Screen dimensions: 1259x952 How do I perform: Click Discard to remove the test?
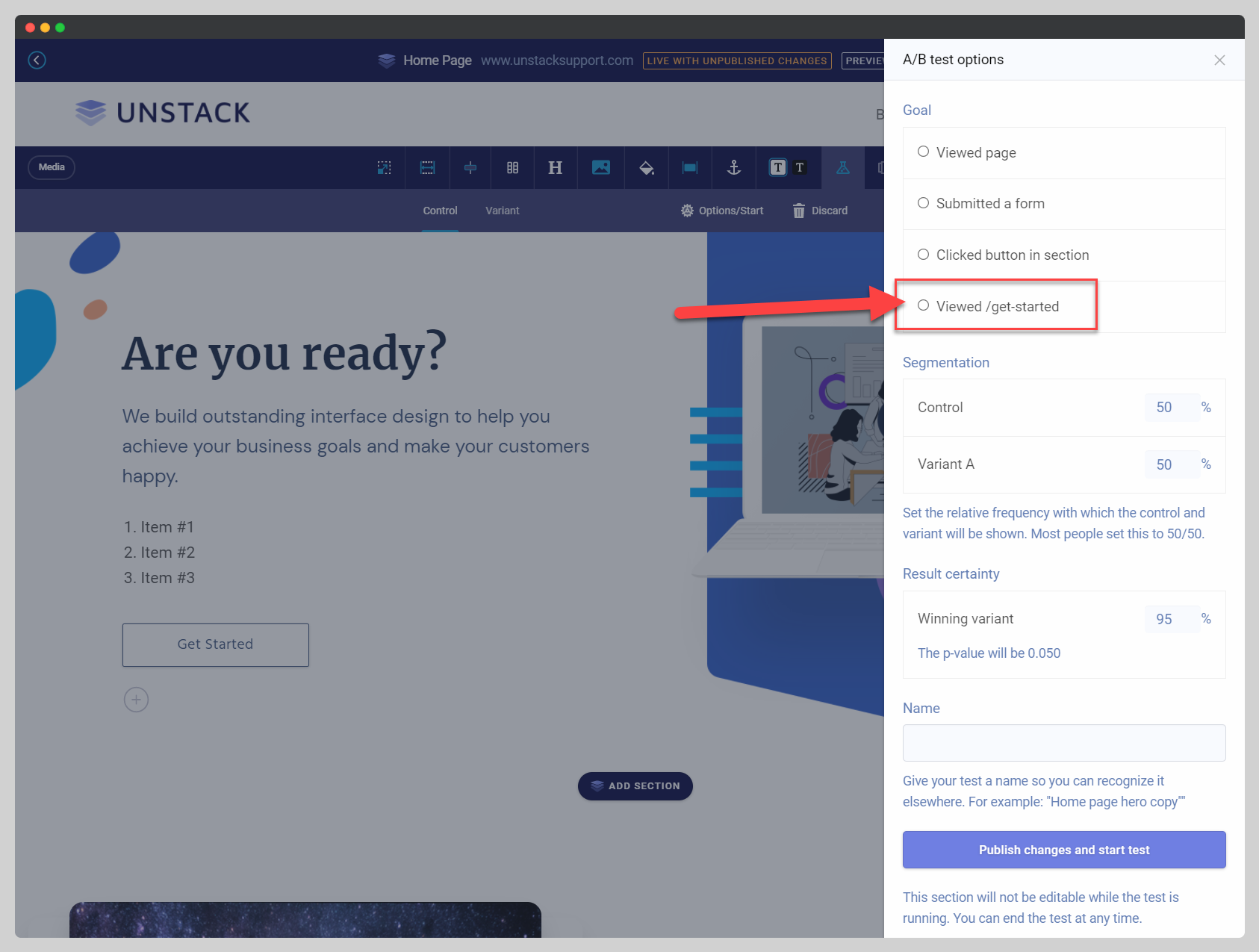tap(820, 211)
